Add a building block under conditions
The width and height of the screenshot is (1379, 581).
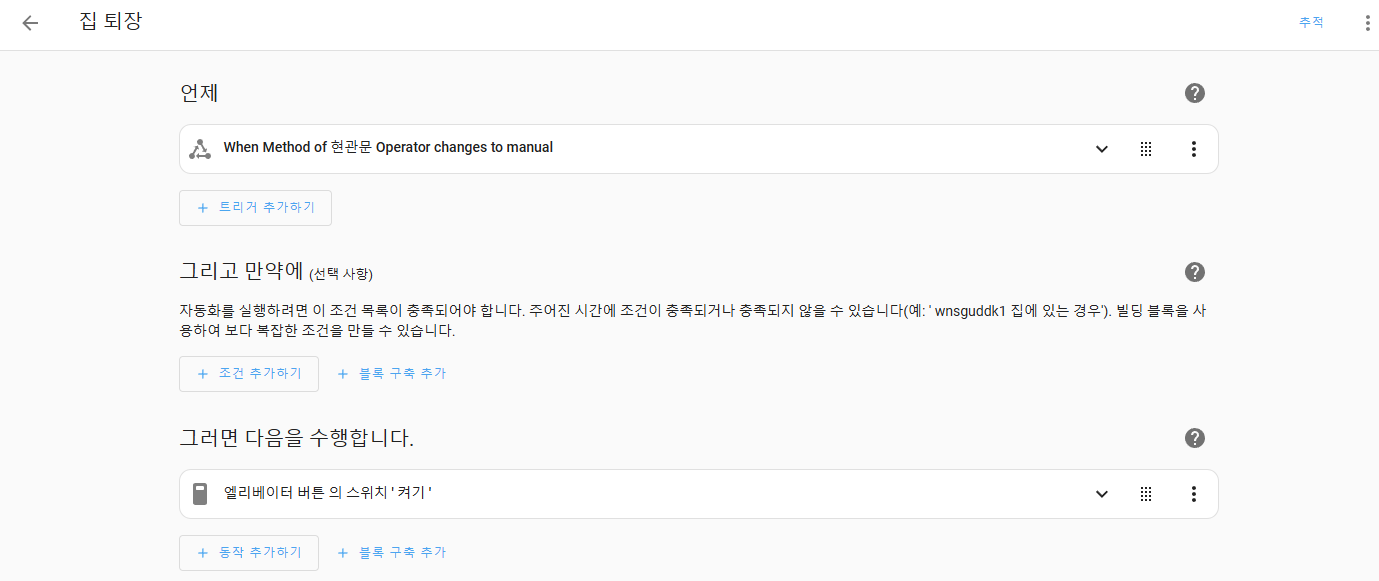(x=391, y=373)
